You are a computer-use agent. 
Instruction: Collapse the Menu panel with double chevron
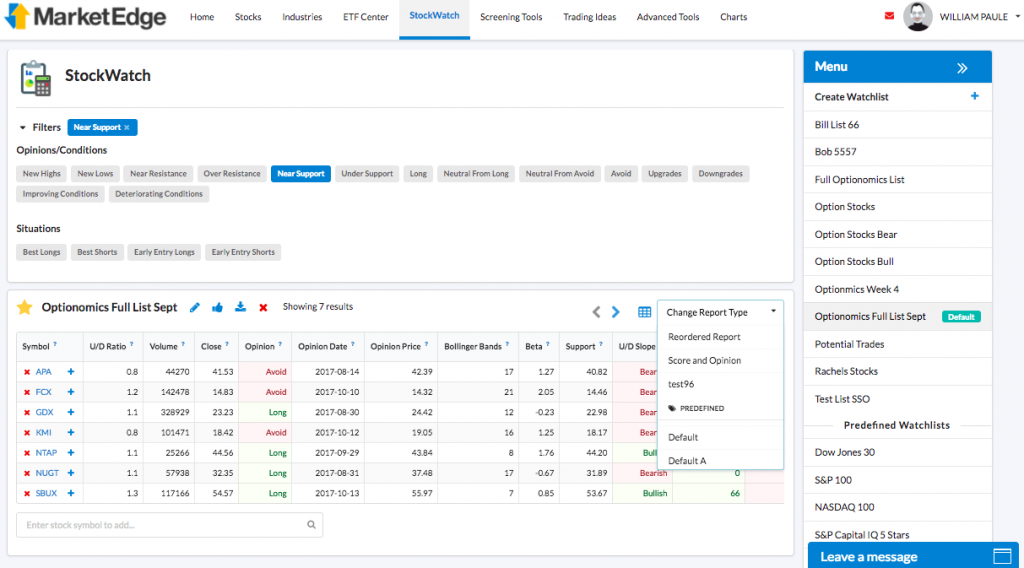tap(962, 68)
